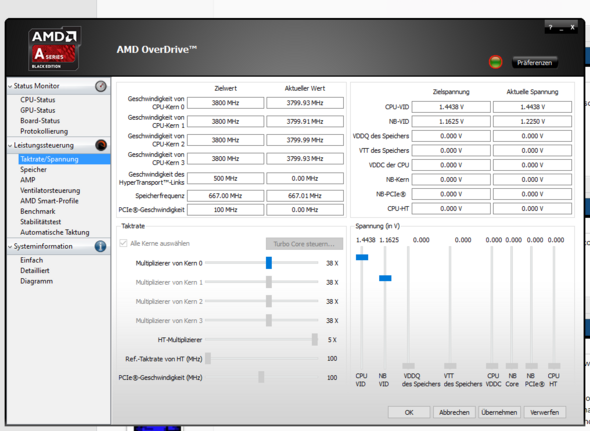Click the Abbrechen button

click(454, 412)
